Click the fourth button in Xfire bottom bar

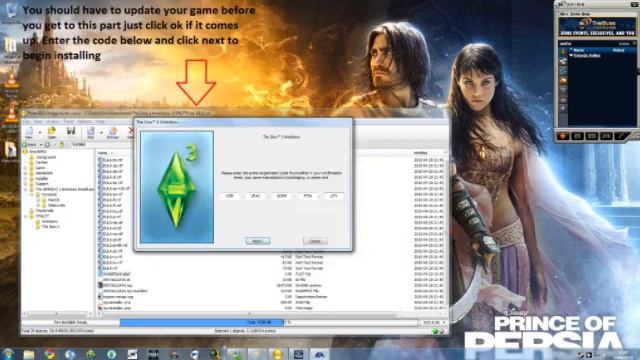coord(606,136)
